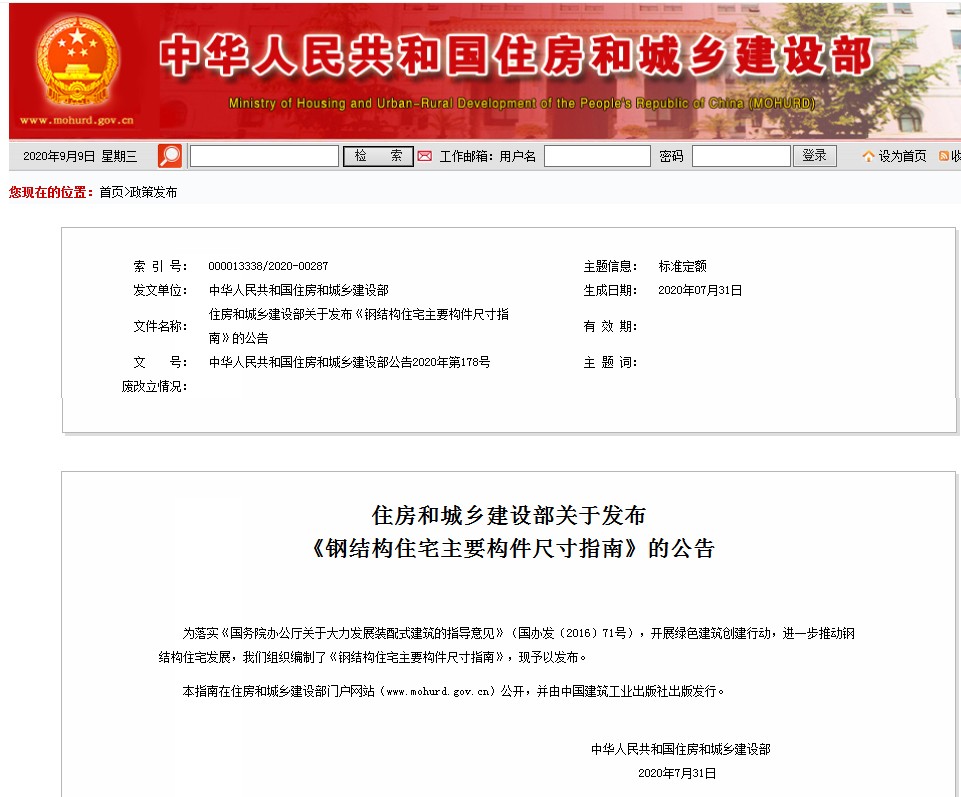
Task: Click the 2020年9月9日 星期三 date display
Action: (x=79, y=156)
